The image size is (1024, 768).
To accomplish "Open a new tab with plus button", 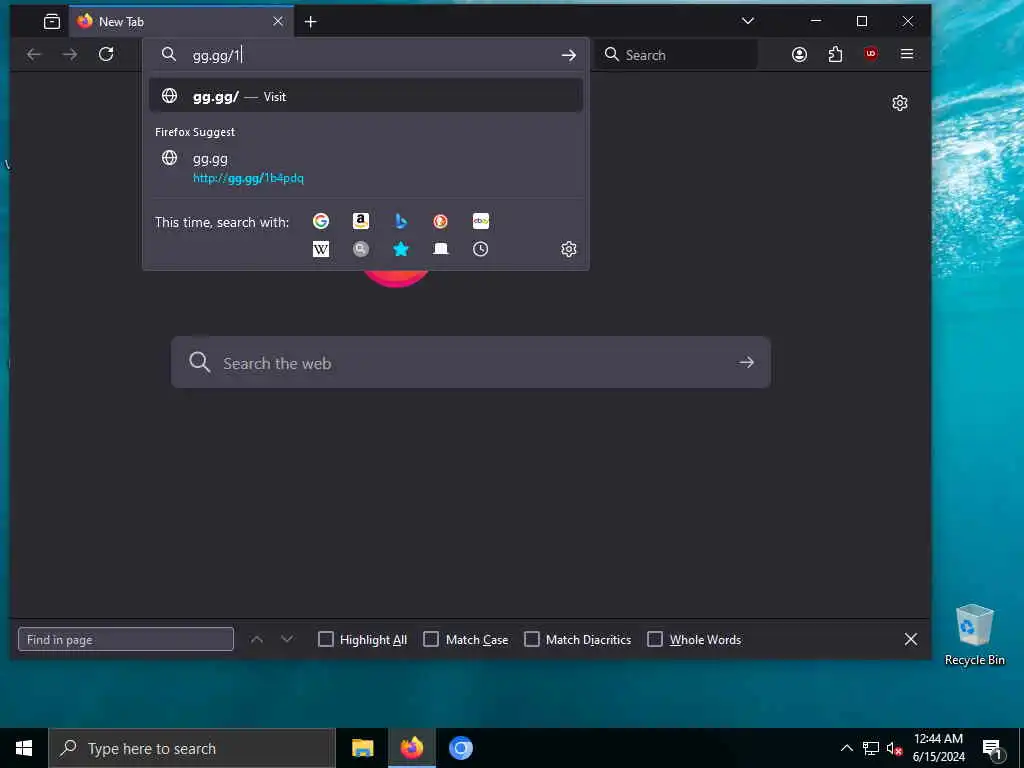I will coord(311,22).
